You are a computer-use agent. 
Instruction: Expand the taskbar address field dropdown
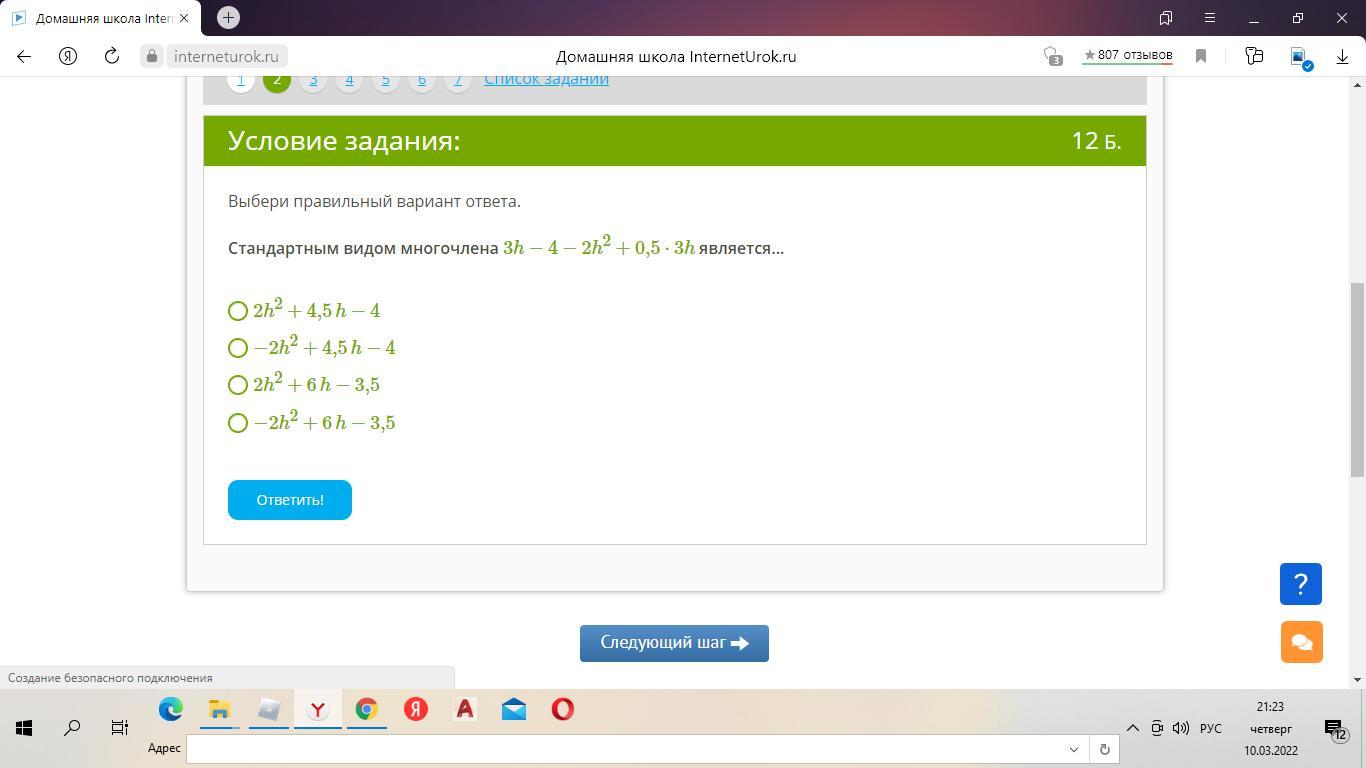(x=1074, y=749)
